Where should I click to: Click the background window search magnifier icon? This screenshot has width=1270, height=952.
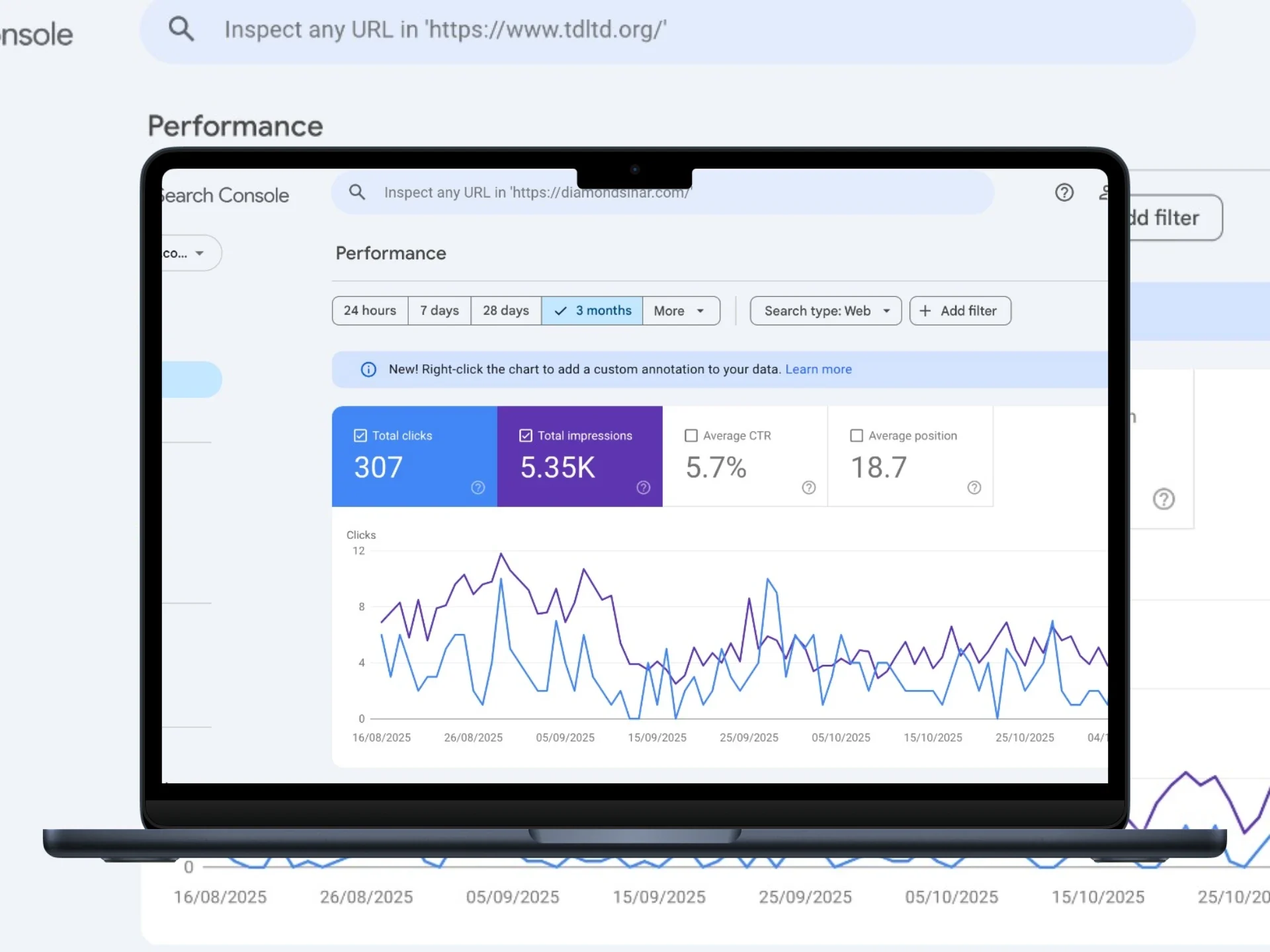181,29
